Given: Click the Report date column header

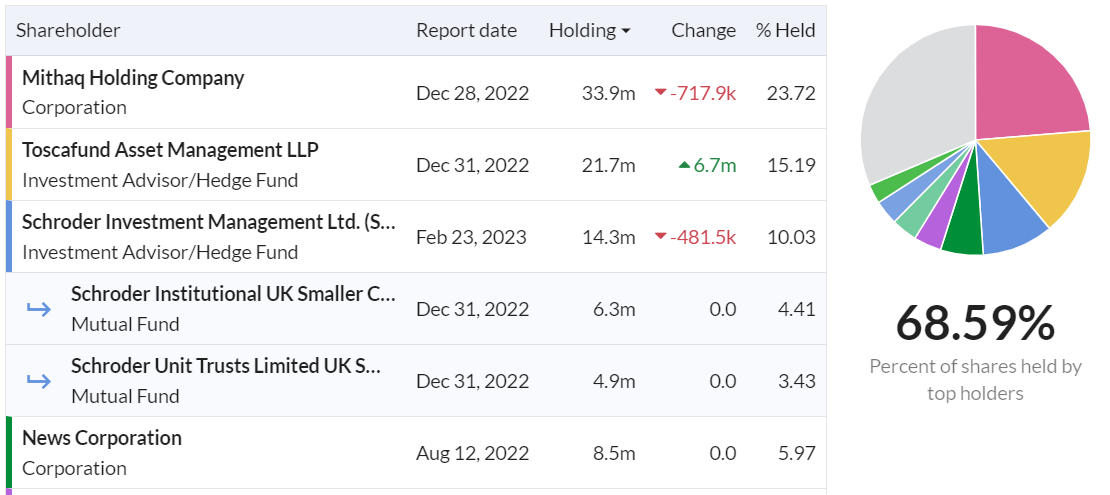Looking at the screenshot, I should (467, 30).
